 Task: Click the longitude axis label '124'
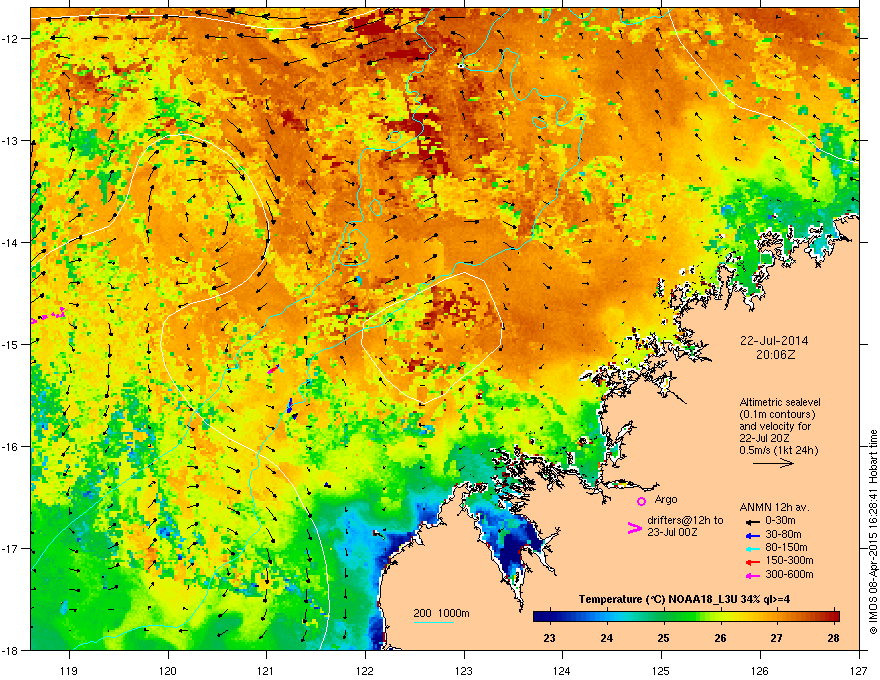(x=562, y=670)
